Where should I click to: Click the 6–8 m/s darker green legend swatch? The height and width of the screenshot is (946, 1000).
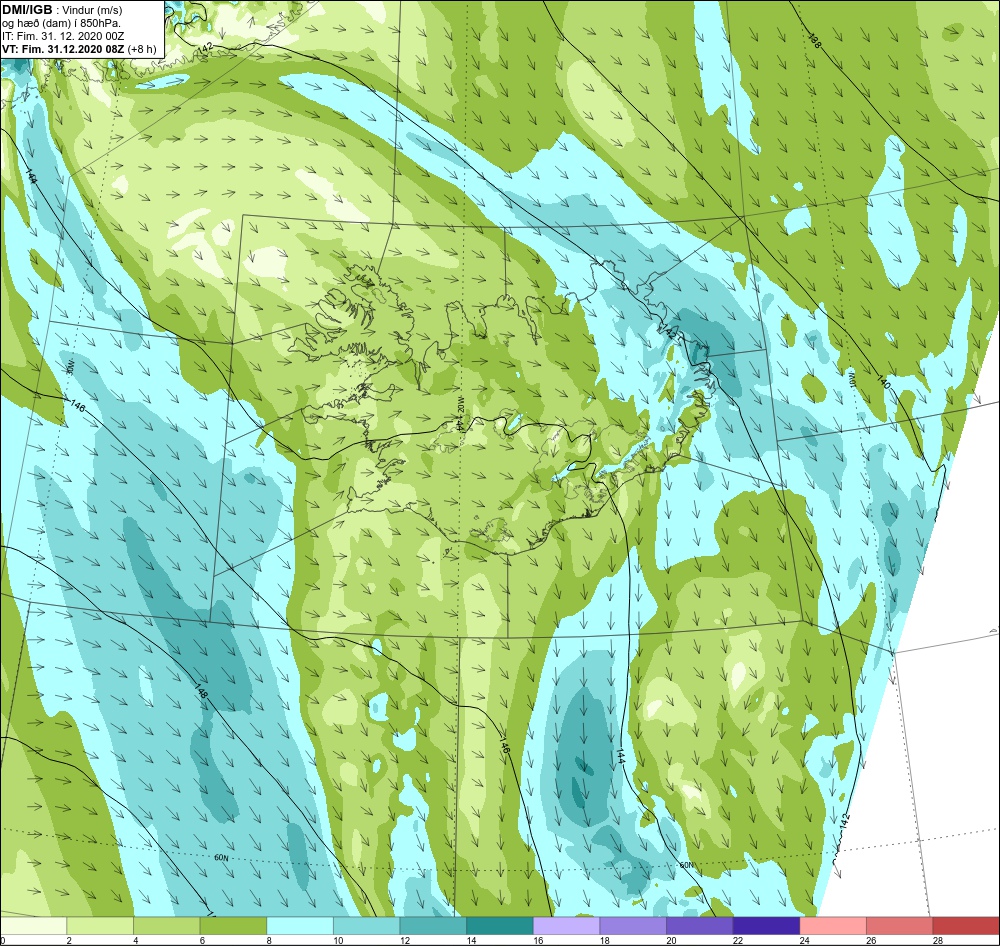(233, 926)
